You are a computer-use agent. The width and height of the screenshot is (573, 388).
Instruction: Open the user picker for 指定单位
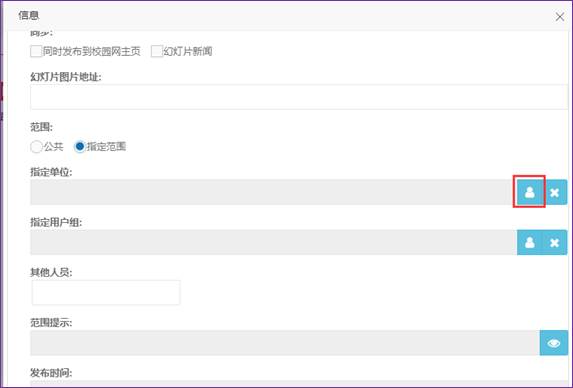pos(530,192)
